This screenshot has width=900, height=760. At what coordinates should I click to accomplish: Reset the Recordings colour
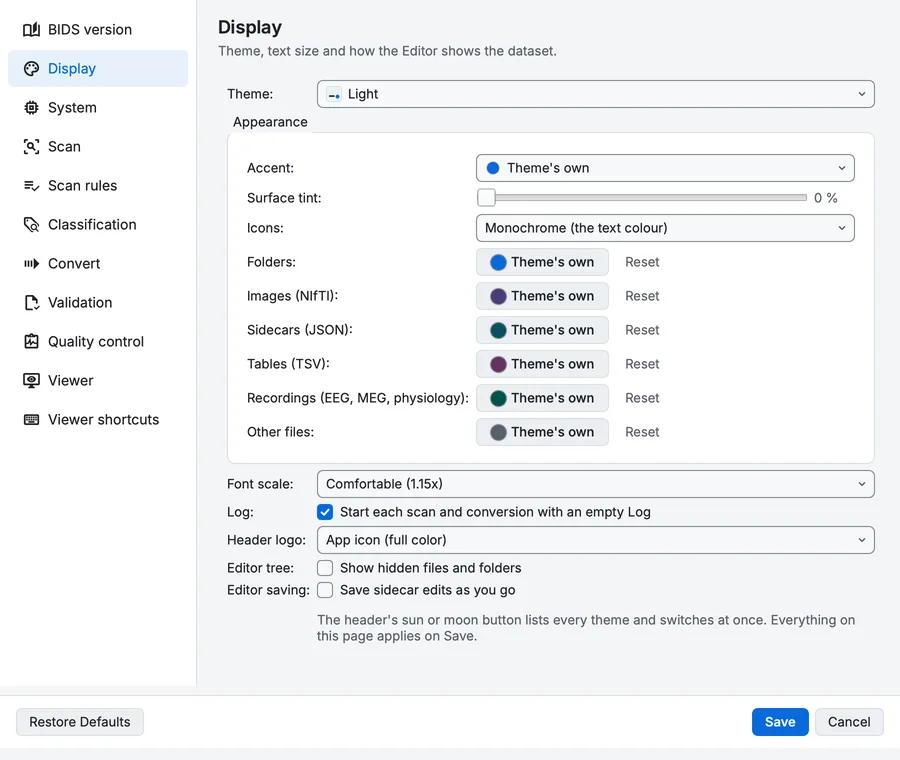(642, 398)
